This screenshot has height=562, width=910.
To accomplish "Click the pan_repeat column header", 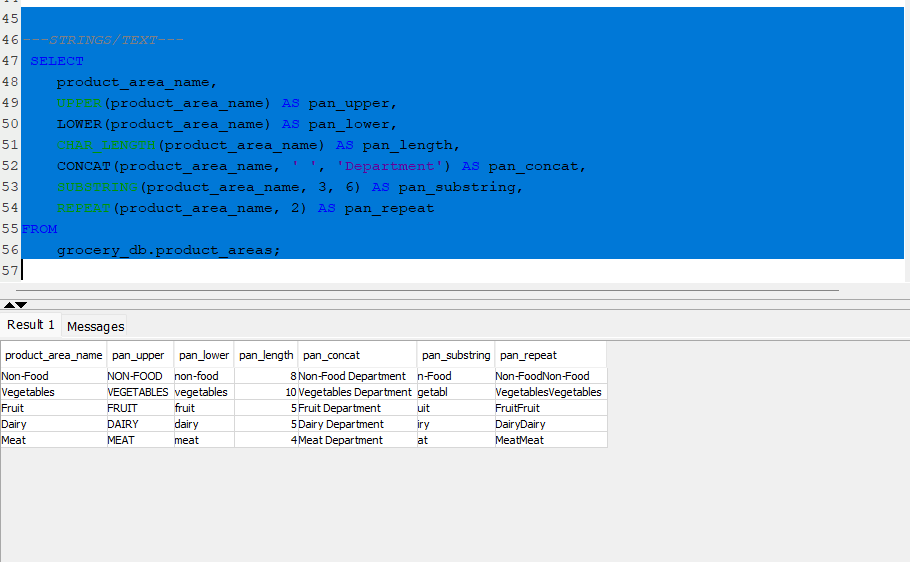I will pos(550,355).
